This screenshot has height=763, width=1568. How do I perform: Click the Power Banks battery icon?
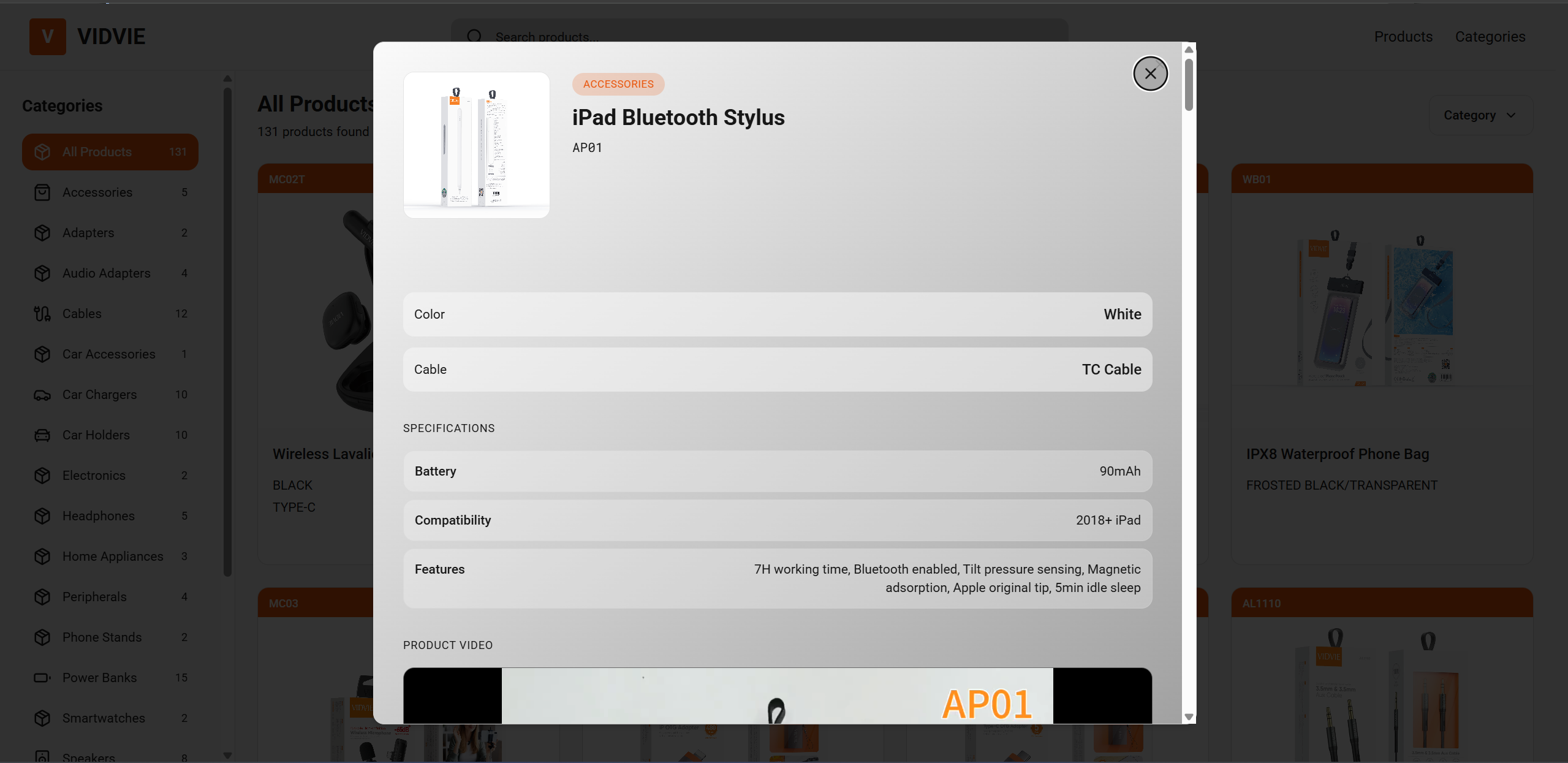tap(42, 678)
